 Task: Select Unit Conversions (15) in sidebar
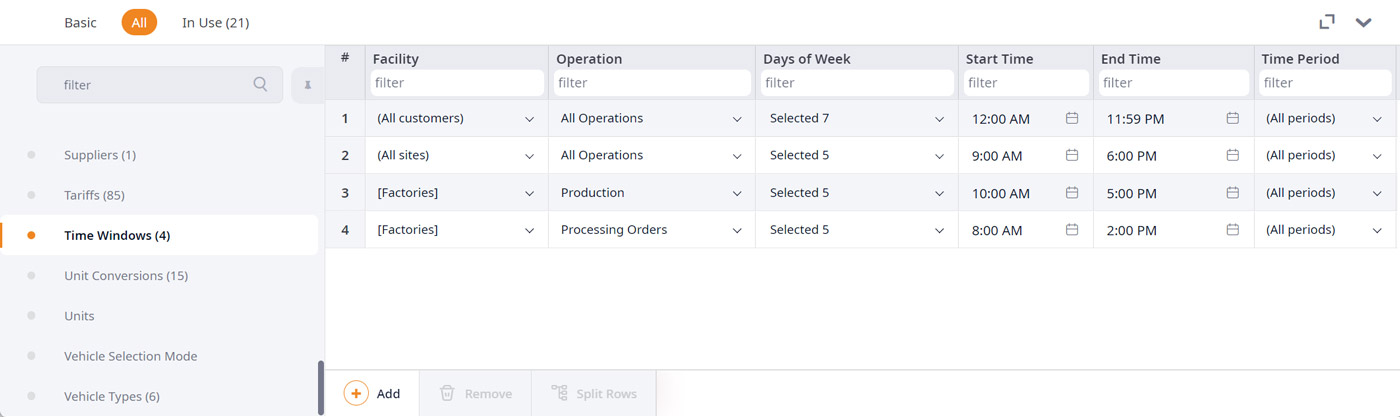[126, 275]
